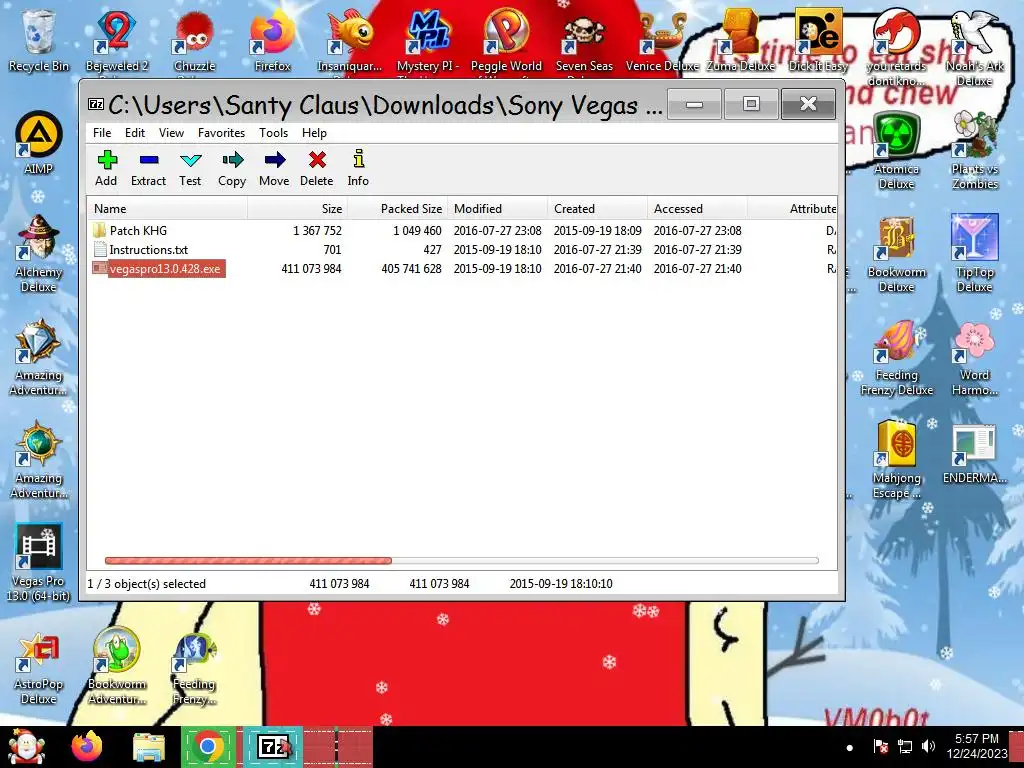The height and width of the screenshot is (768, 1024).
Task: Select the Venice Deluxe desktop shortcut
Action: [x=662, y=40]
